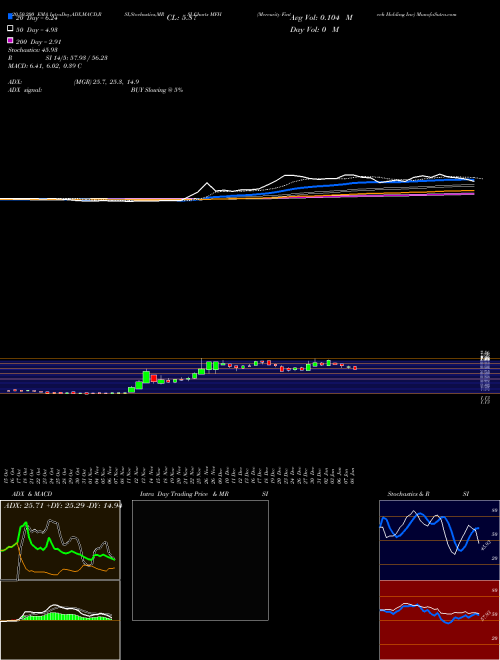Viewport: 500px width, 660px height.
Task: Click the 'SI 14/3: 57.93 / 56.23' readout
Action: [77, 58]
